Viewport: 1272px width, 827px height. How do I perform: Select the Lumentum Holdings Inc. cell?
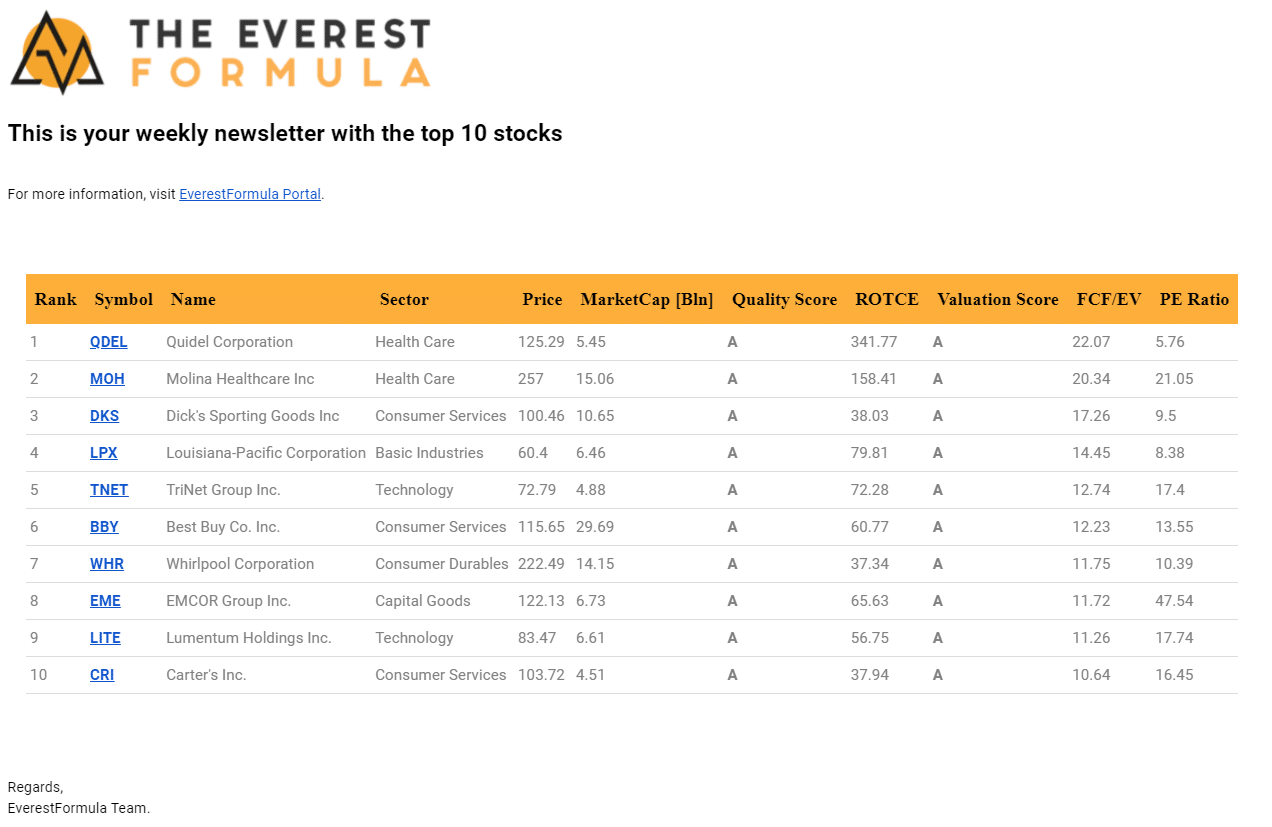pos(249,638)
